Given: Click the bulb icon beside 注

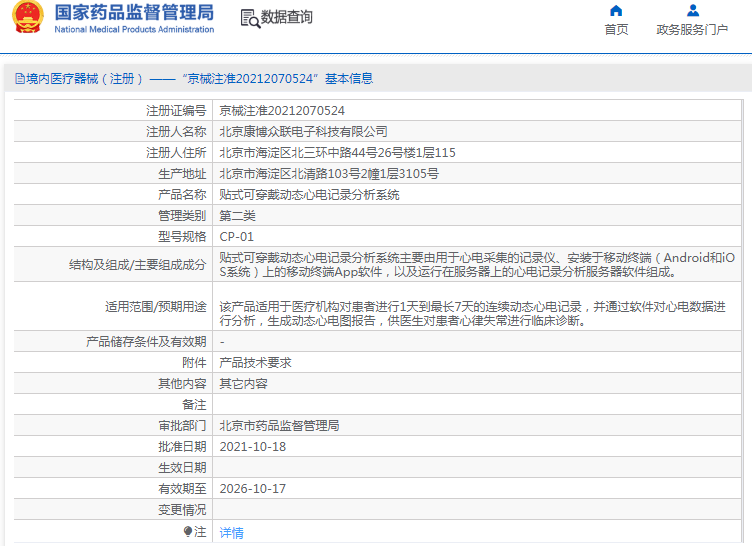Looking at the screenshot, I should point(188,531).
